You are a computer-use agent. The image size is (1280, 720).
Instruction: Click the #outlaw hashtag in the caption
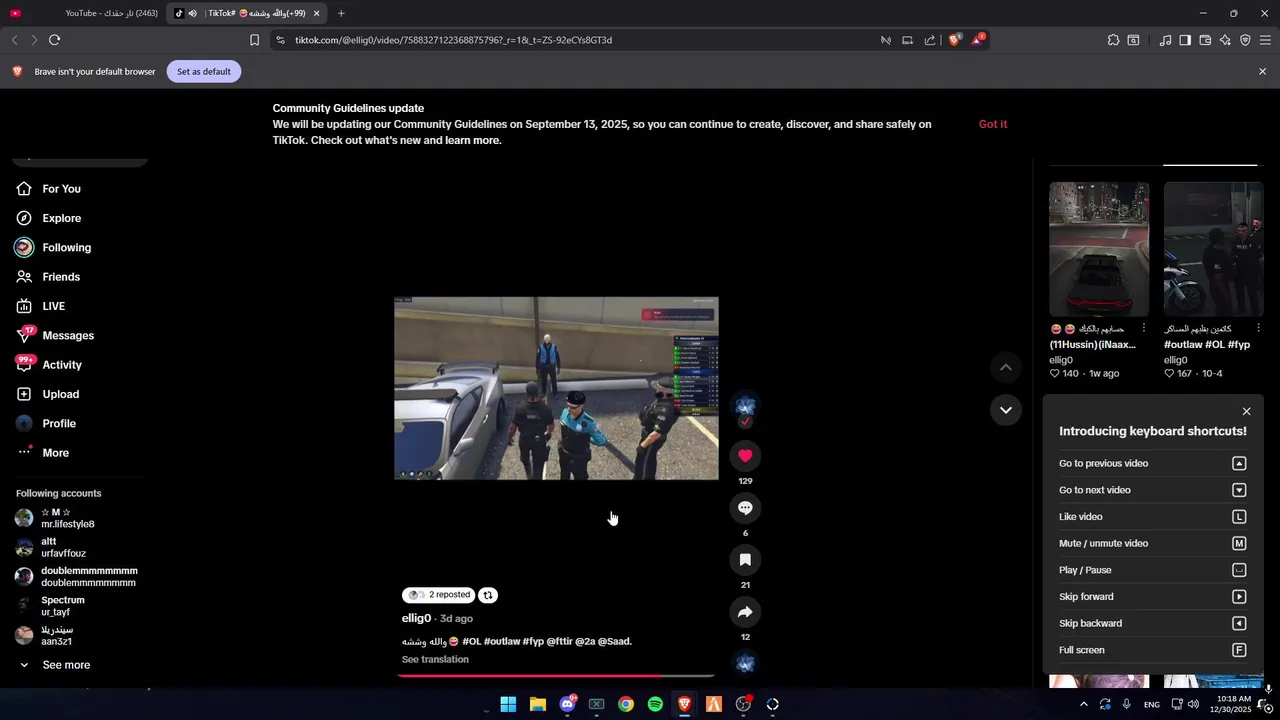tap(501, 641)
